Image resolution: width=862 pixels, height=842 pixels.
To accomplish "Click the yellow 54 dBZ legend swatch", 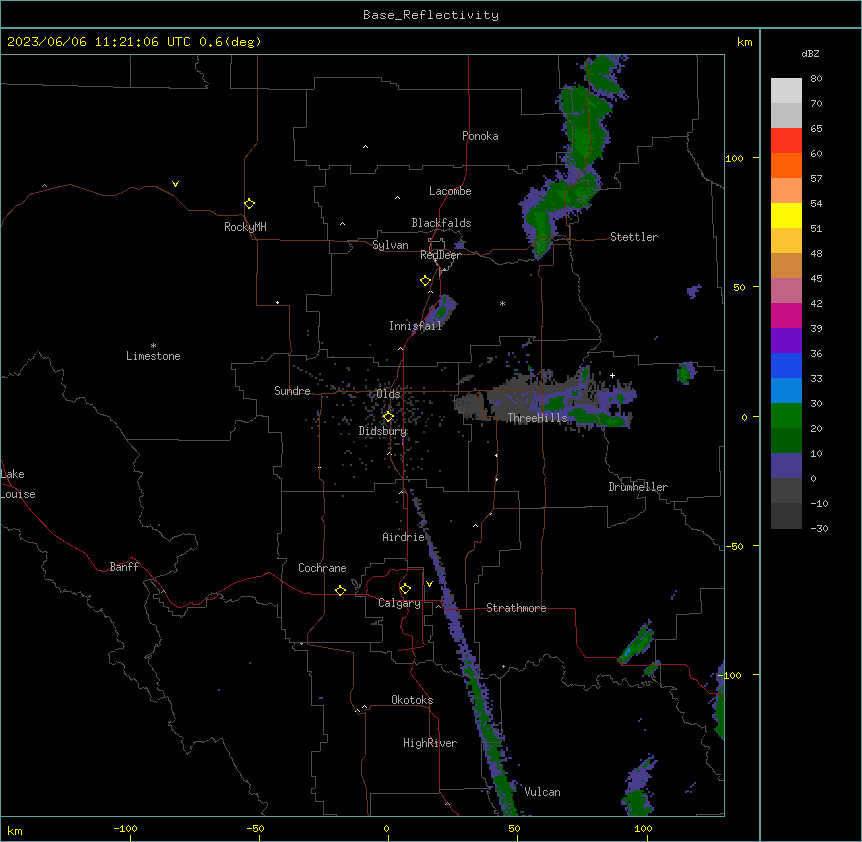I will coord(786,215).
